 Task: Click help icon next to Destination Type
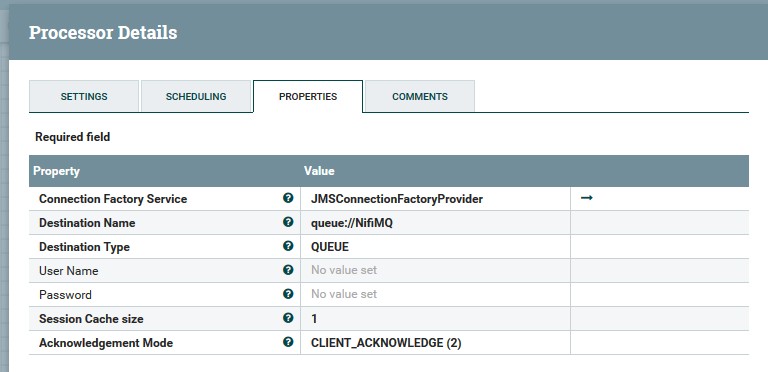click(x=288, y=246)
